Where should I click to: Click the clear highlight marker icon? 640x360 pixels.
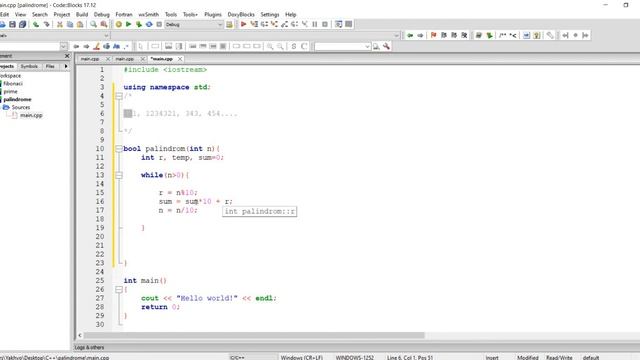click(96, 47)
